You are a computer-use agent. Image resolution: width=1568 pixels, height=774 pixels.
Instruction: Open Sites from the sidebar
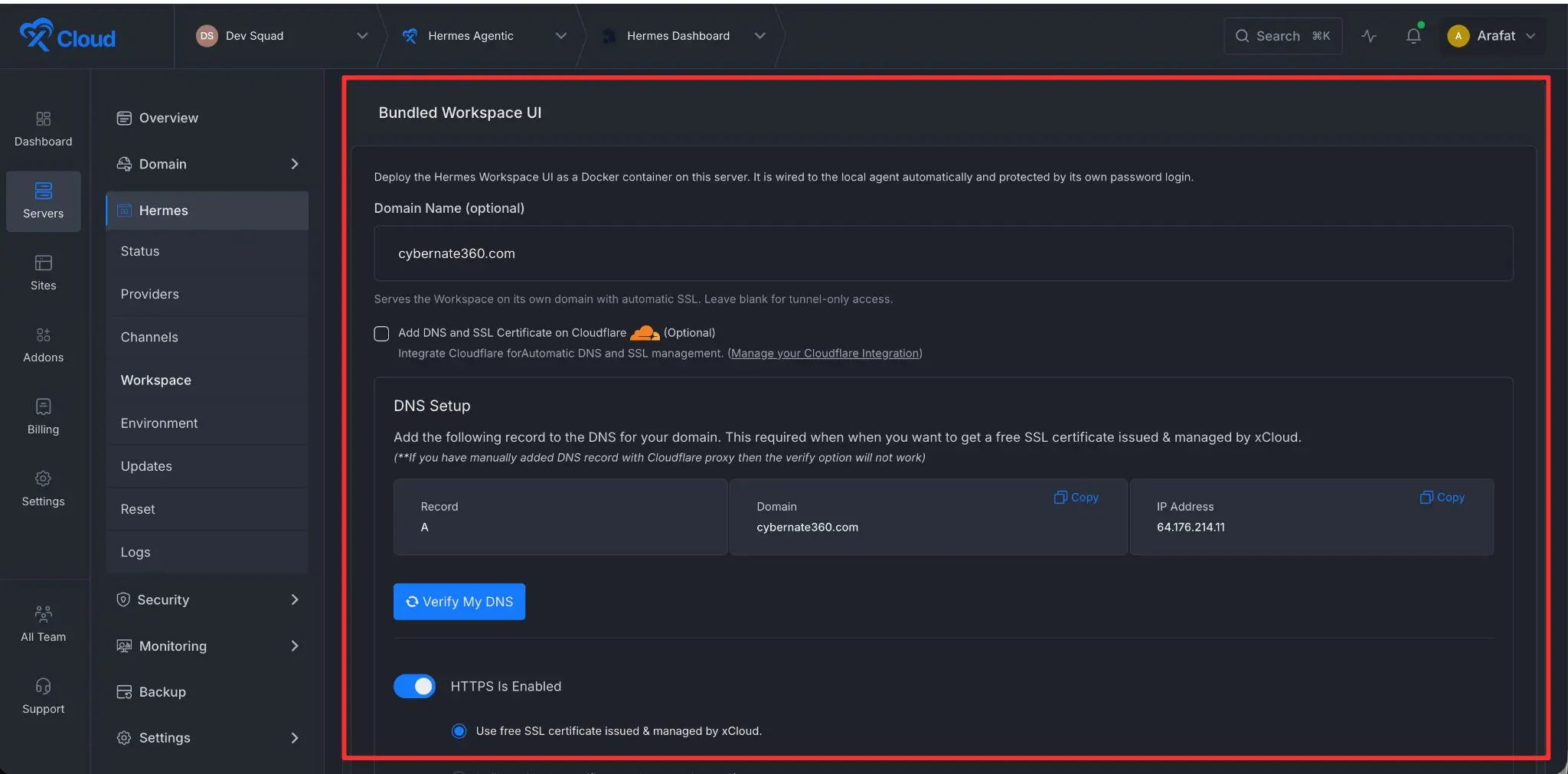[43, 273]
